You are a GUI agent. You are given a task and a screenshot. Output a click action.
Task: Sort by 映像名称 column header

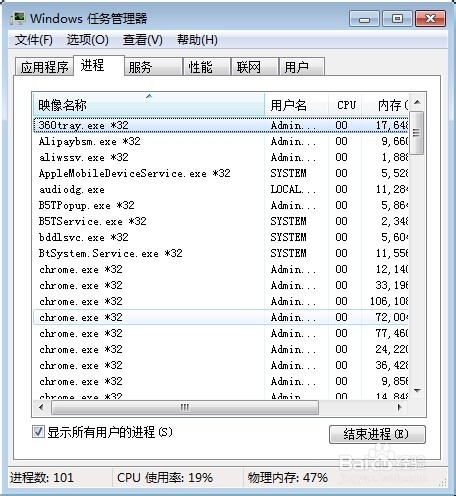pos(149,105)
